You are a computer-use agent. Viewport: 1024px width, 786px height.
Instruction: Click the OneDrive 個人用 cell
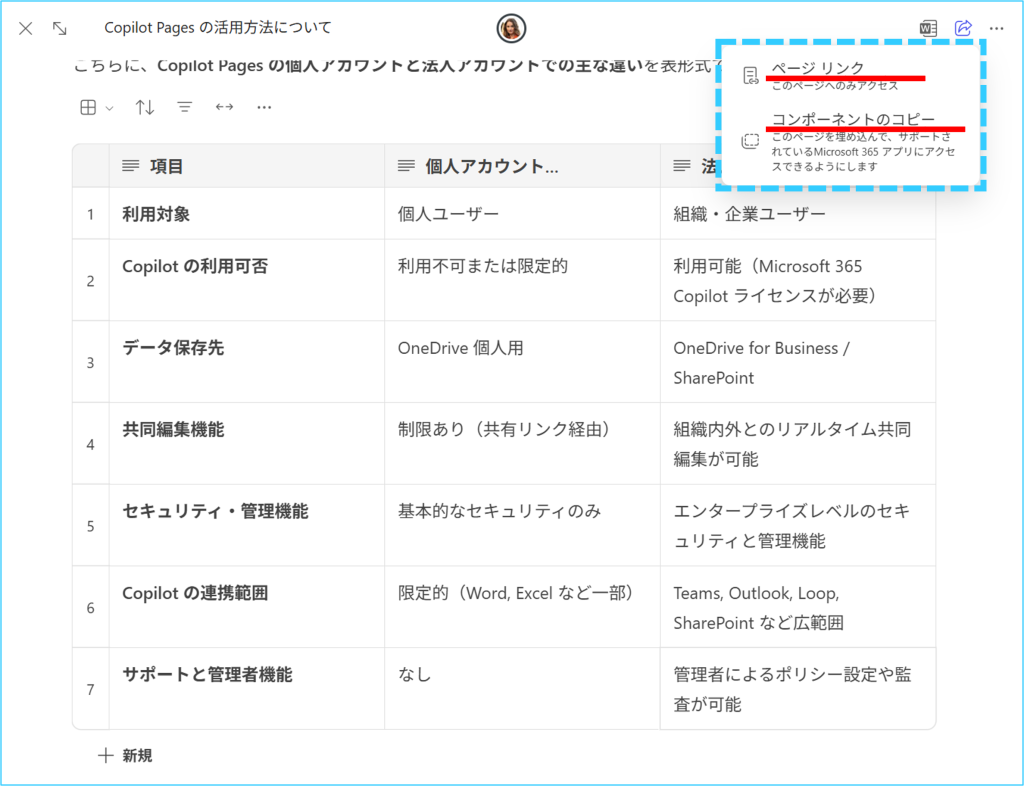coord(522,362)
